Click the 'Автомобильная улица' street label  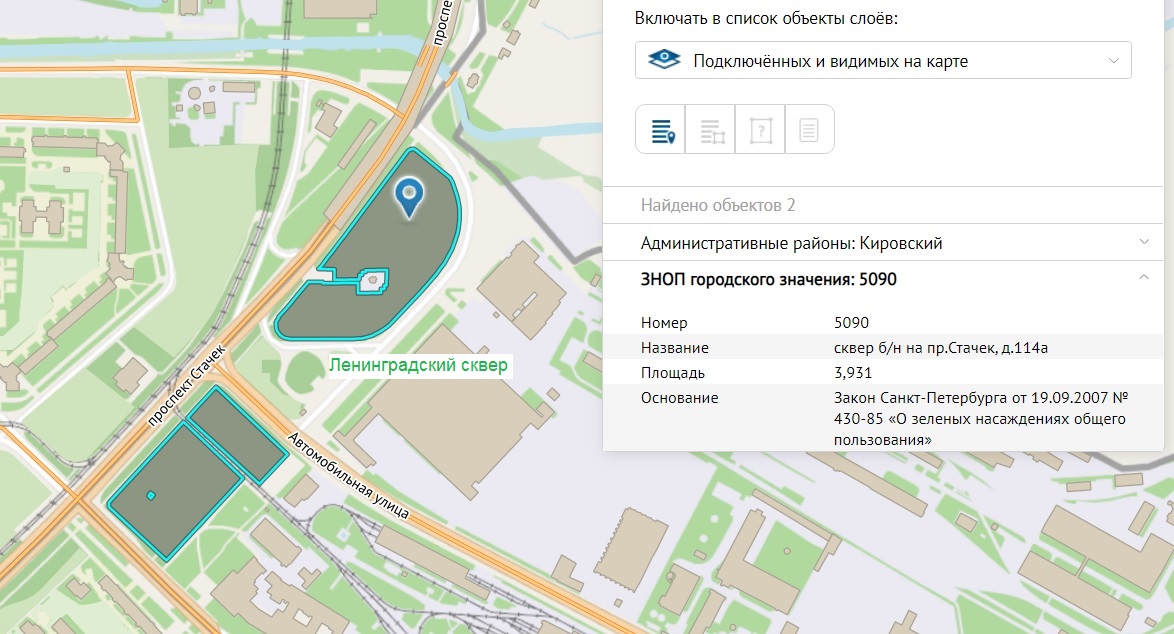click(x=348, y=476)
